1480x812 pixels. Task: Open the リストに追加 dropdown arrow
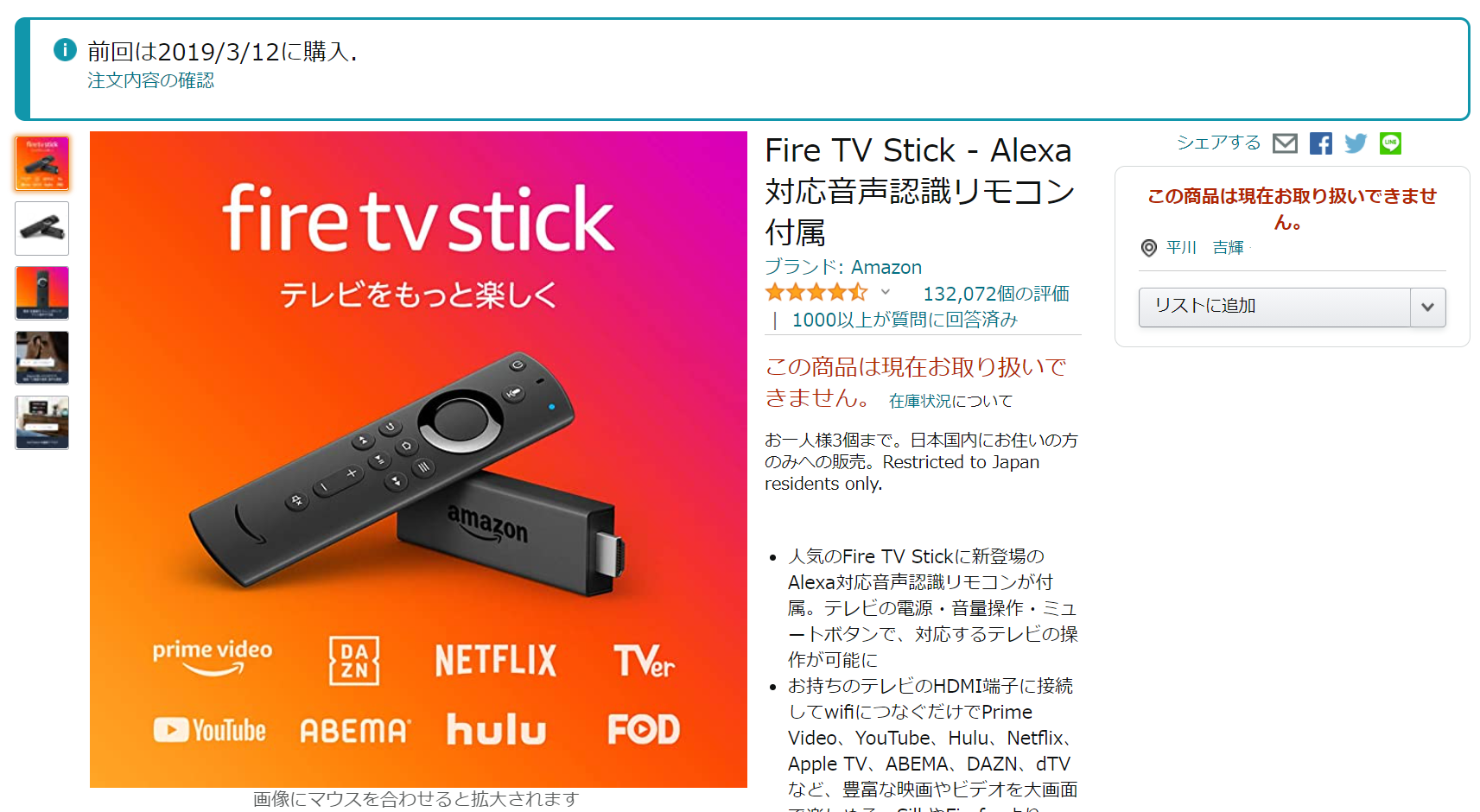[1428, 307]
